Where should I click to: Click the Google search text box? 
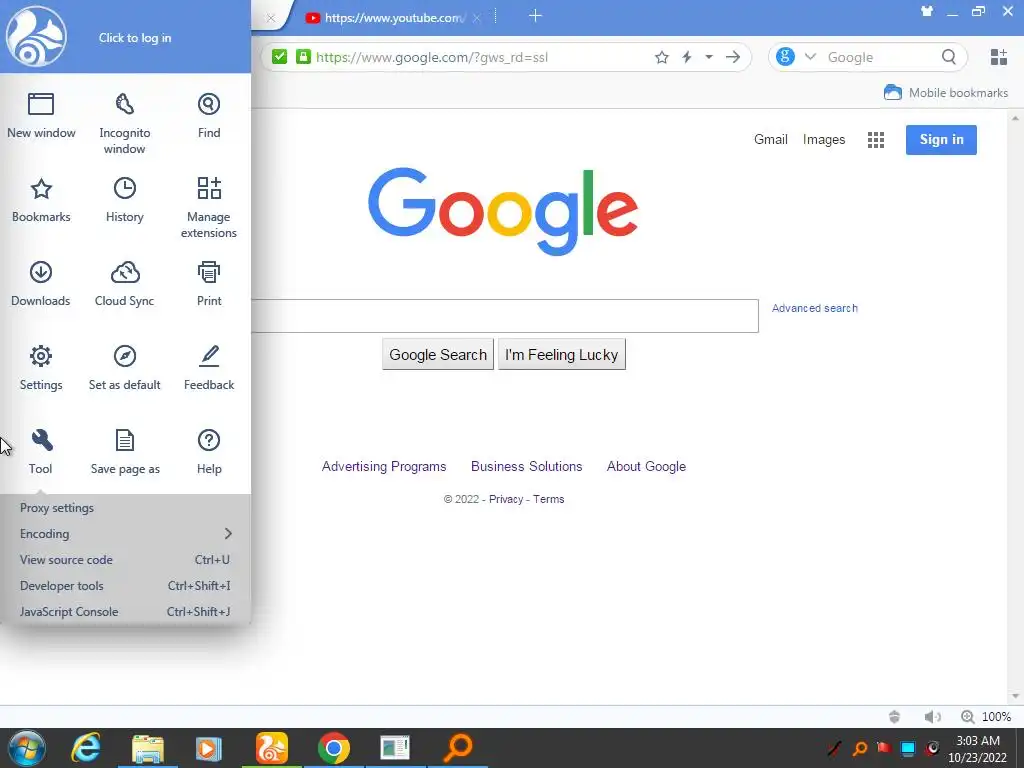coord(504,316)
